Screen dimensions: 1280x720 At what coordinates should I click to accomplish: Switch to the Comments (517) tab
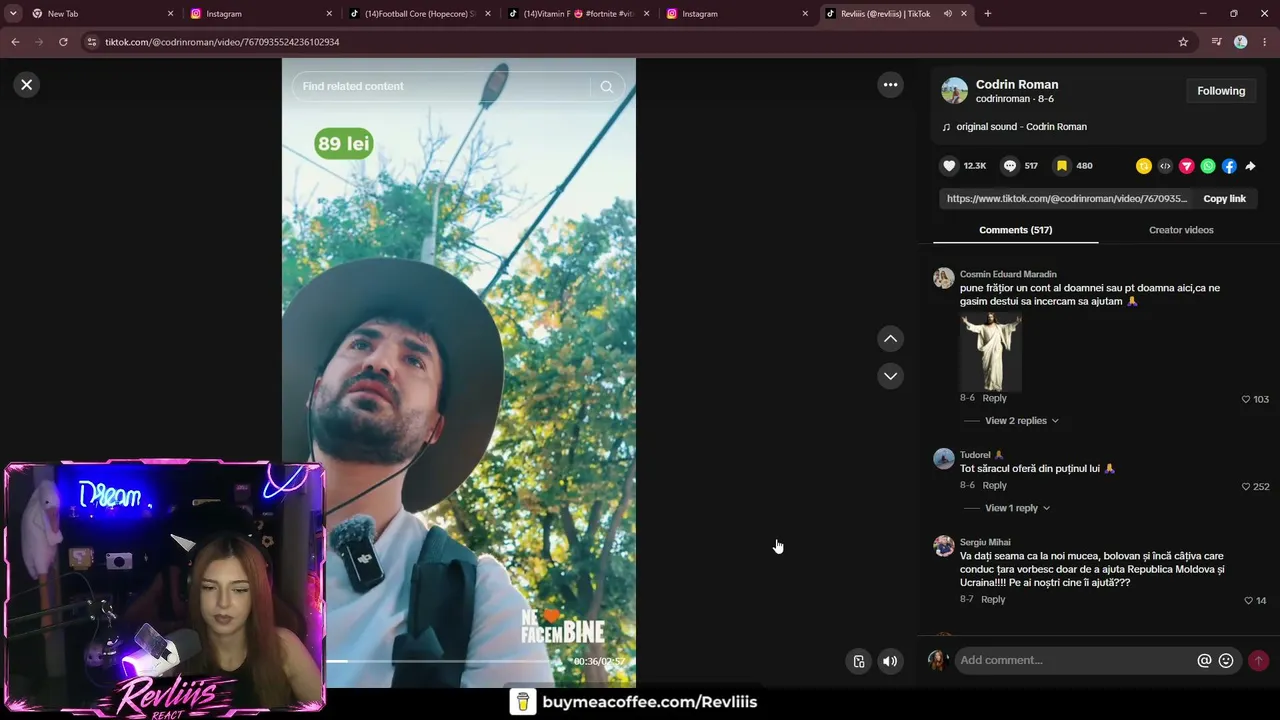tap(1015, 230)
